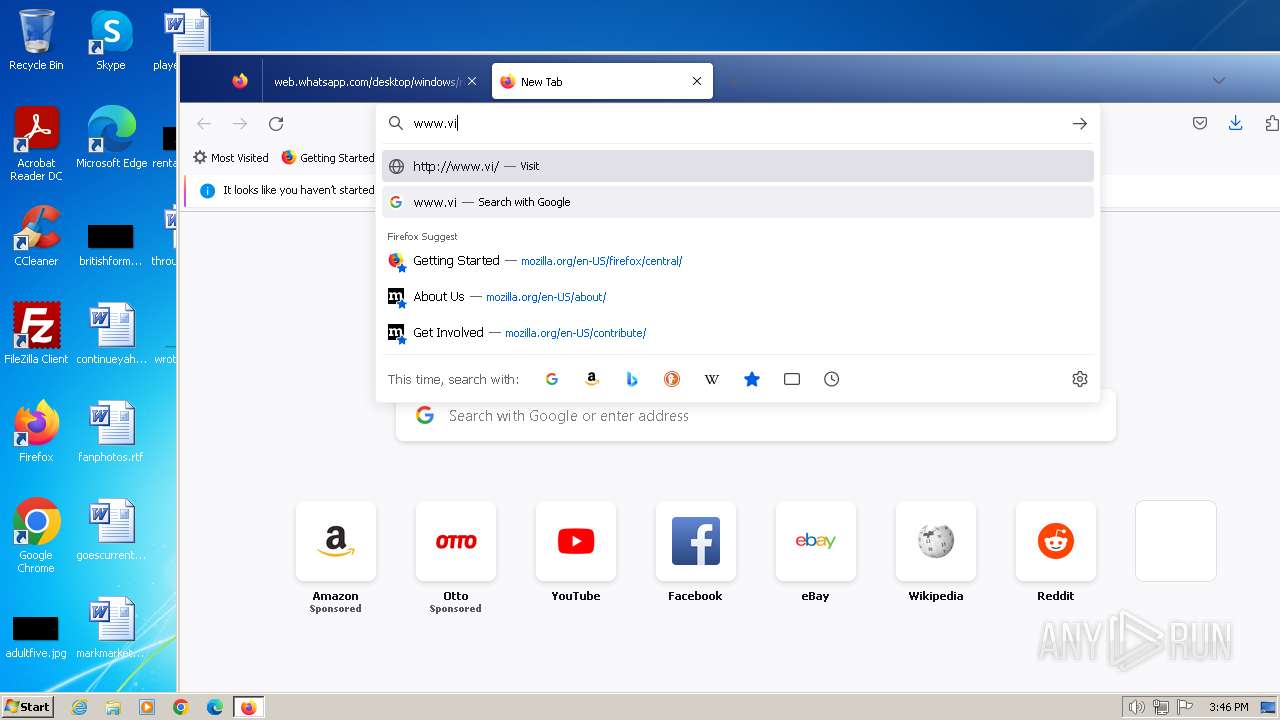1280x720 pixels.
Task: Select Google Chrome desktop shortcut
Action: pyautogui.click(x=36, y=536)
